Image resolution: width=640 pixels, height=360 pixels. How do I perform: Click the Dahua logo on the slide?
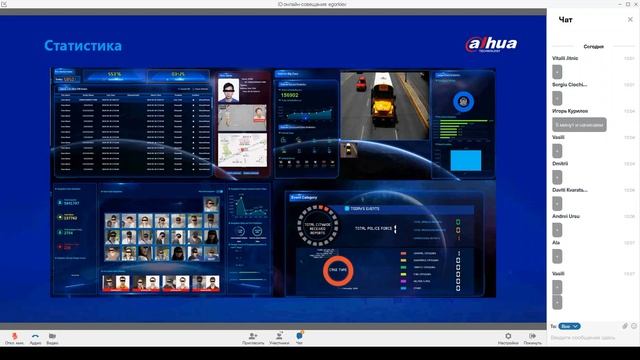click(x=491, y=44)
